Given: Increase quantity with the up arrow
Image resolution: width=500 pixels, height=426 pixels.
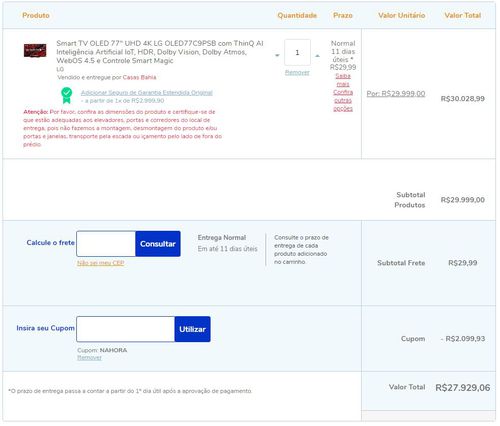Looking at the screenshot, I should click(317, 56).
